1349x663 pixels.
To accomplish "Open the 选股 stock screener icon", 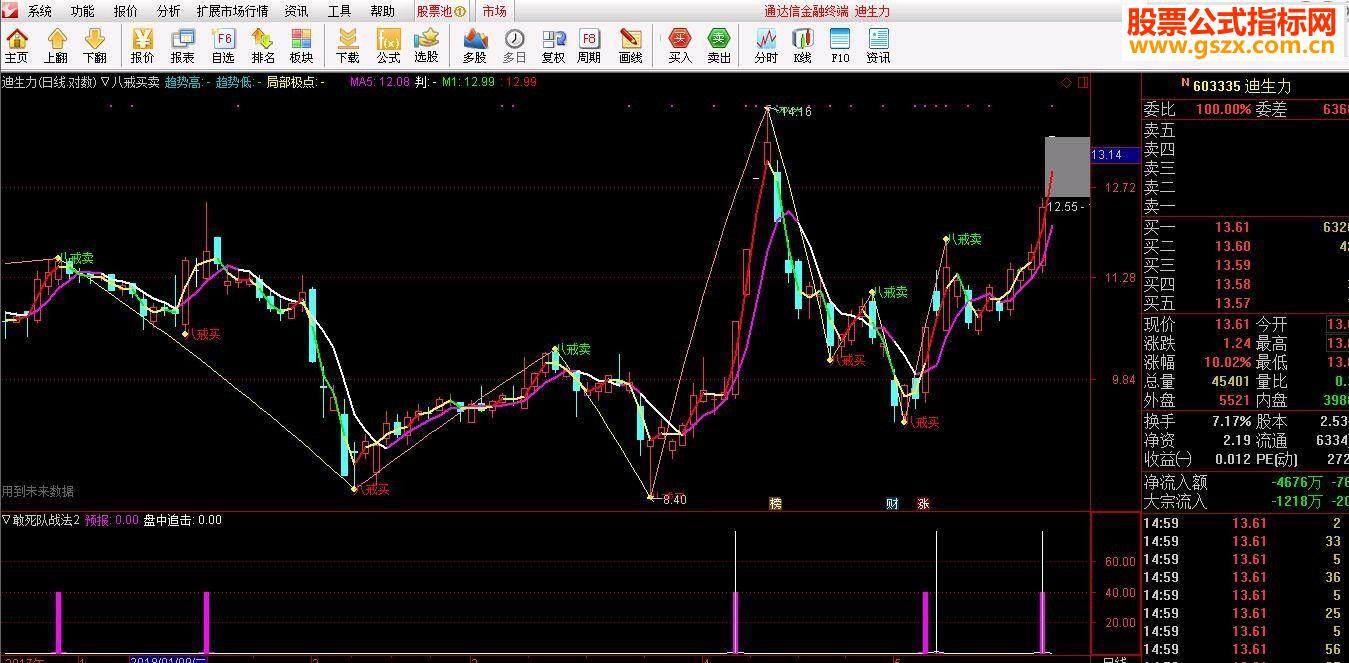I will pos(426,45).
